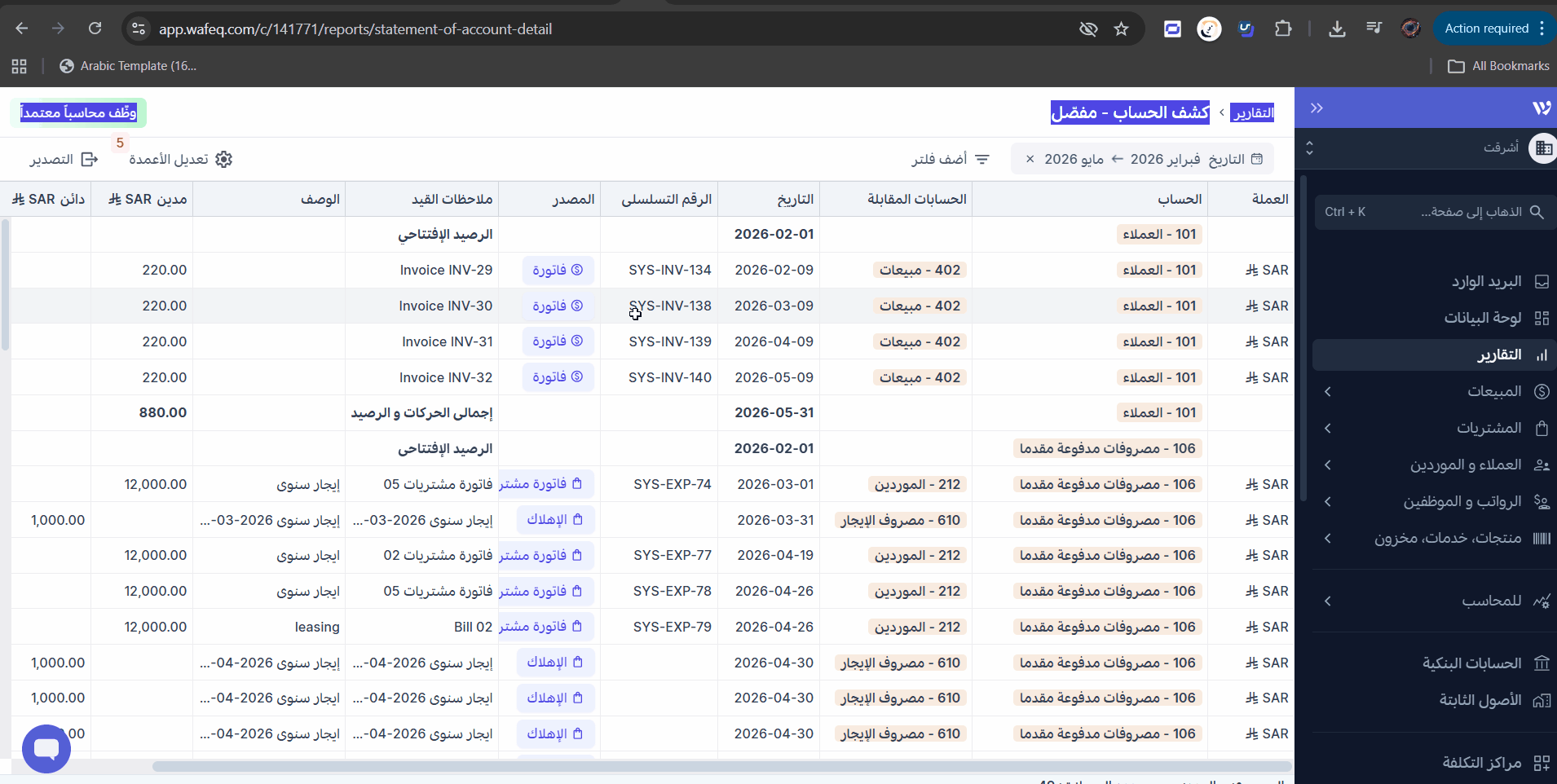Click the accountant chart-pencil icon
This screenshot has width=1557, height=784.
click(x=1542, y=601)
